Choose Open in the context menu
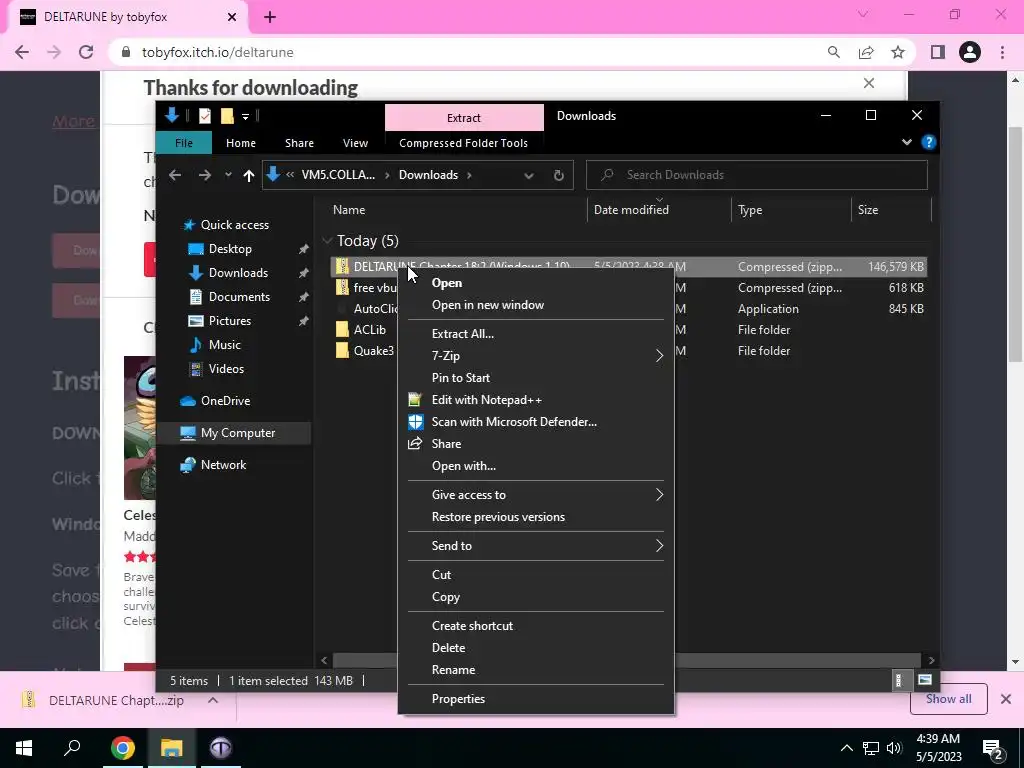1024x768 pixels. tap(536, 283)
